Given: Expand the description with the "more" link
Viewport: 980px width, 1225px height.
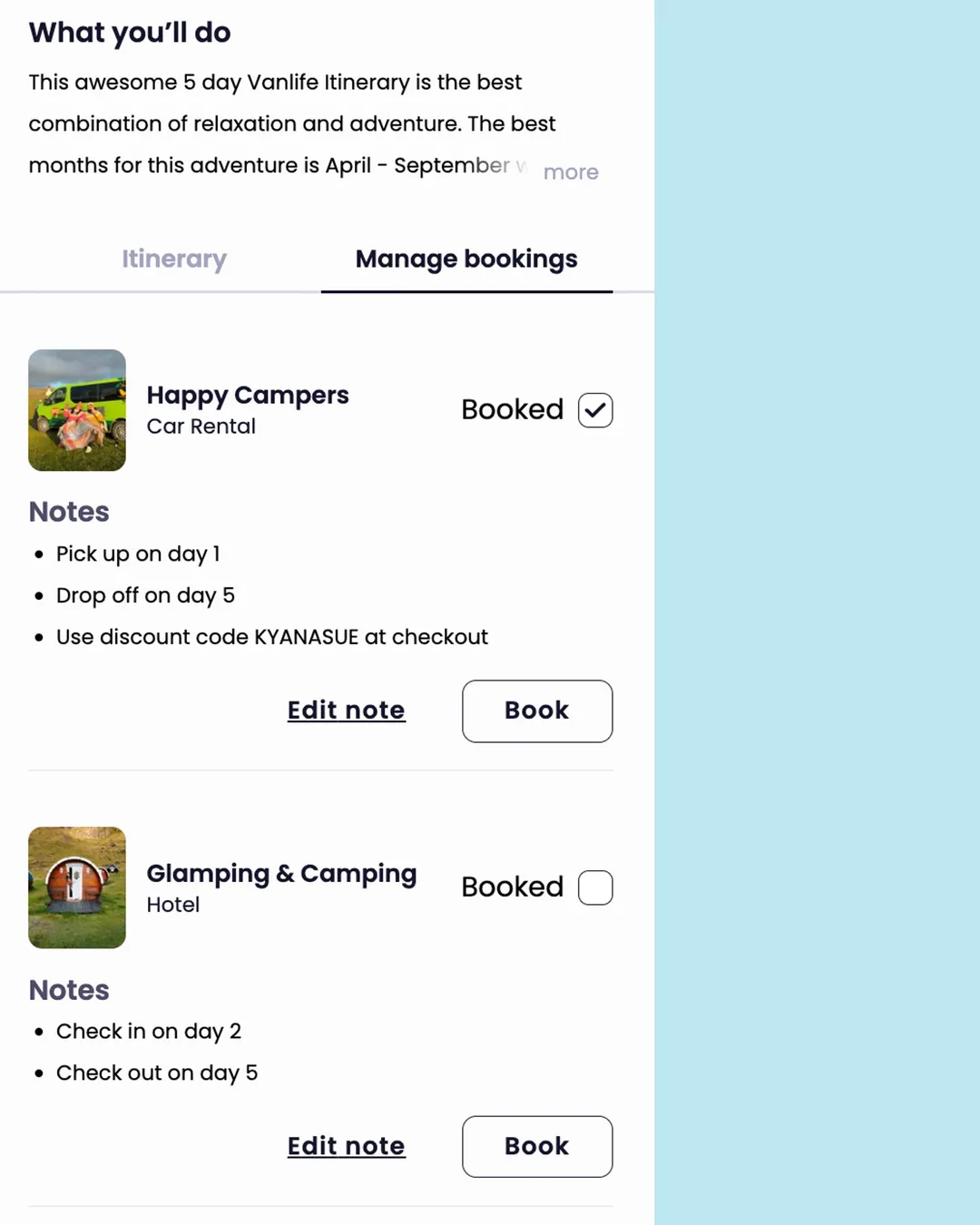Looking at the screenshot, I should click(571, 171).
